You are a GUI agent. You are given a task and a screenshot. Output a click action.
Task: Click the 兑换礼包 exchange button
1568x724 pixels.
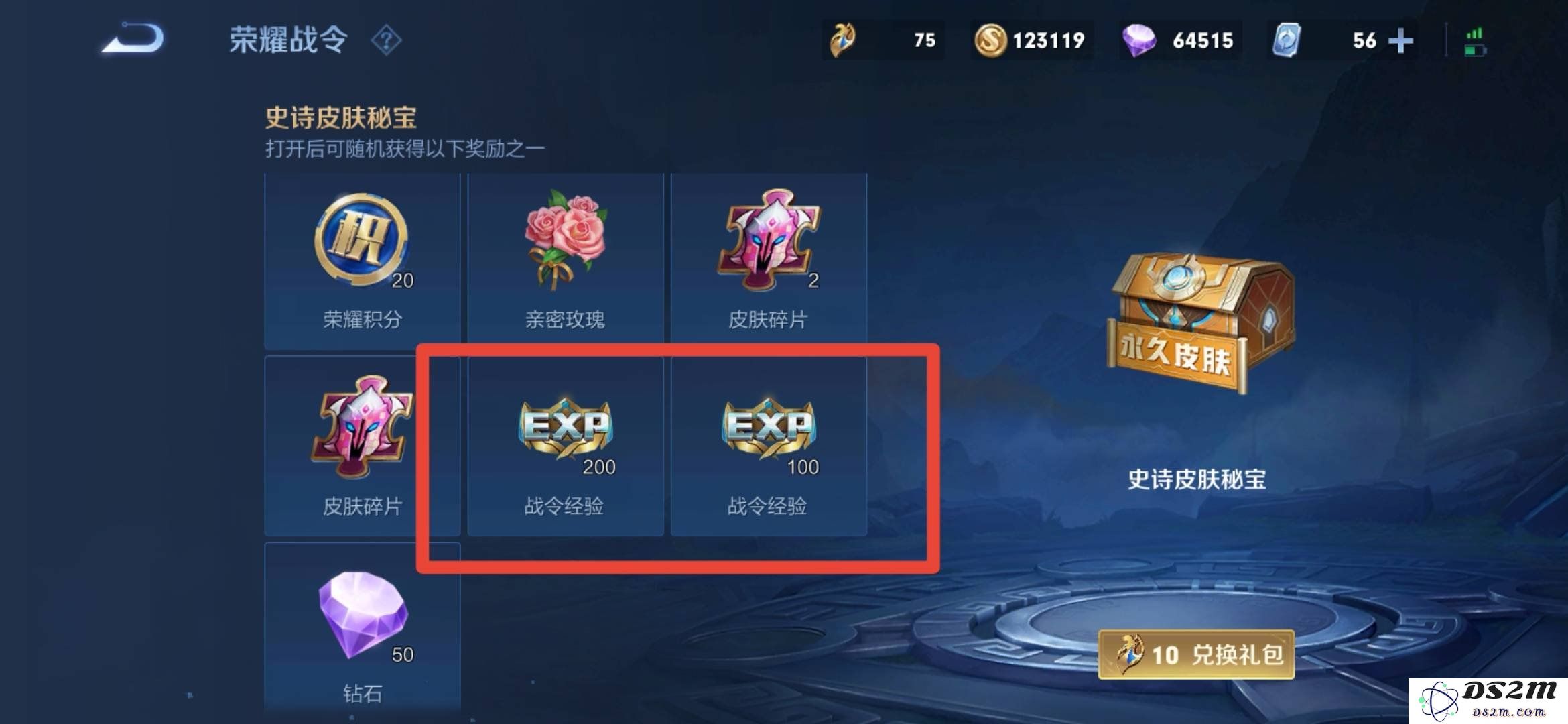pos(1196,654)
